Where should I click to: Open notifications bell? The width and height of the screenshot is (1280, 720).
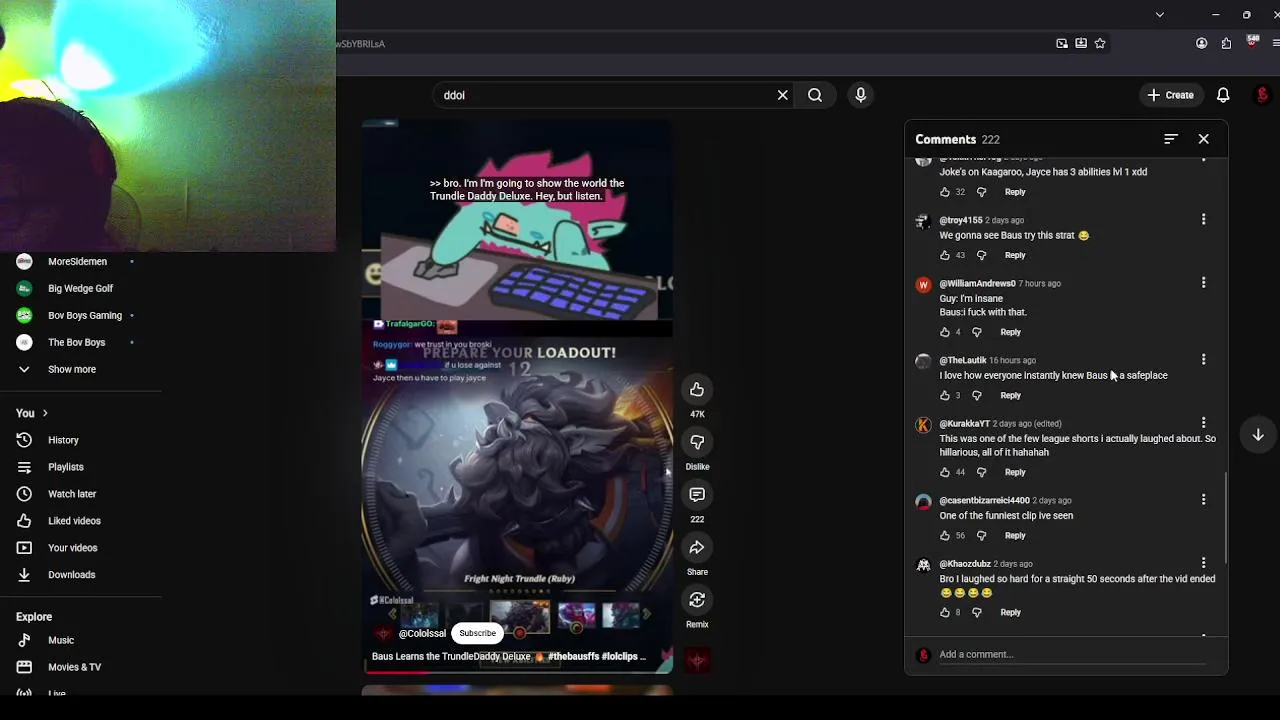tap(1223, 95)
